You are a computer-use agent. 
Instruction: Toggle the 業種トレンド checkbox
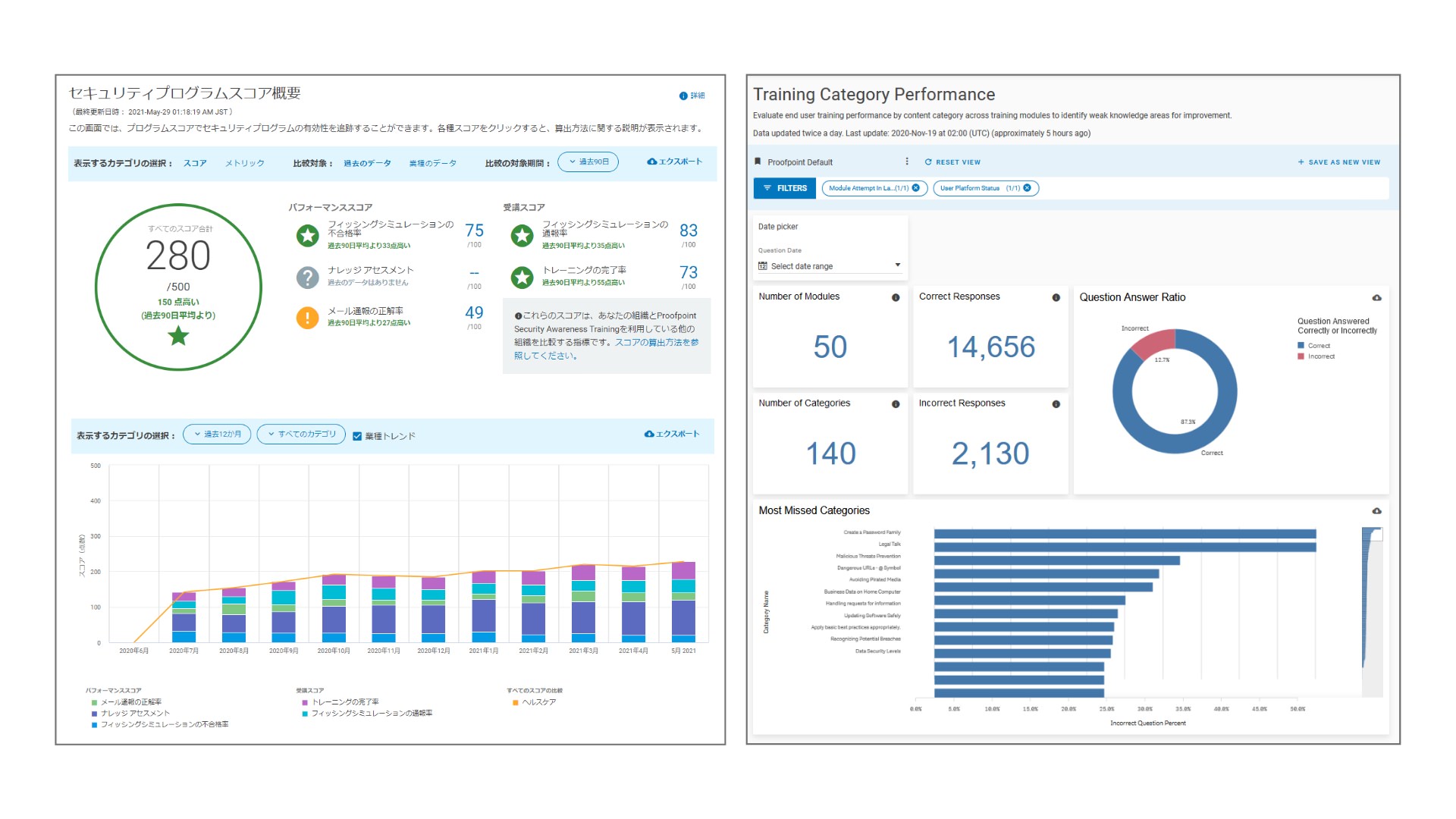click(x=357, y=436)
